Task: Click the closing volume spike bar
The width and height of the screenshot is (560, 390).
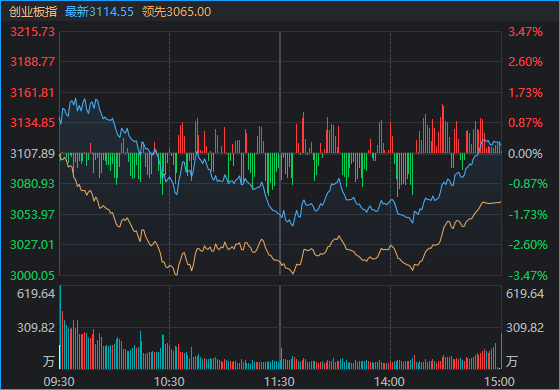Action: (501, 351)
